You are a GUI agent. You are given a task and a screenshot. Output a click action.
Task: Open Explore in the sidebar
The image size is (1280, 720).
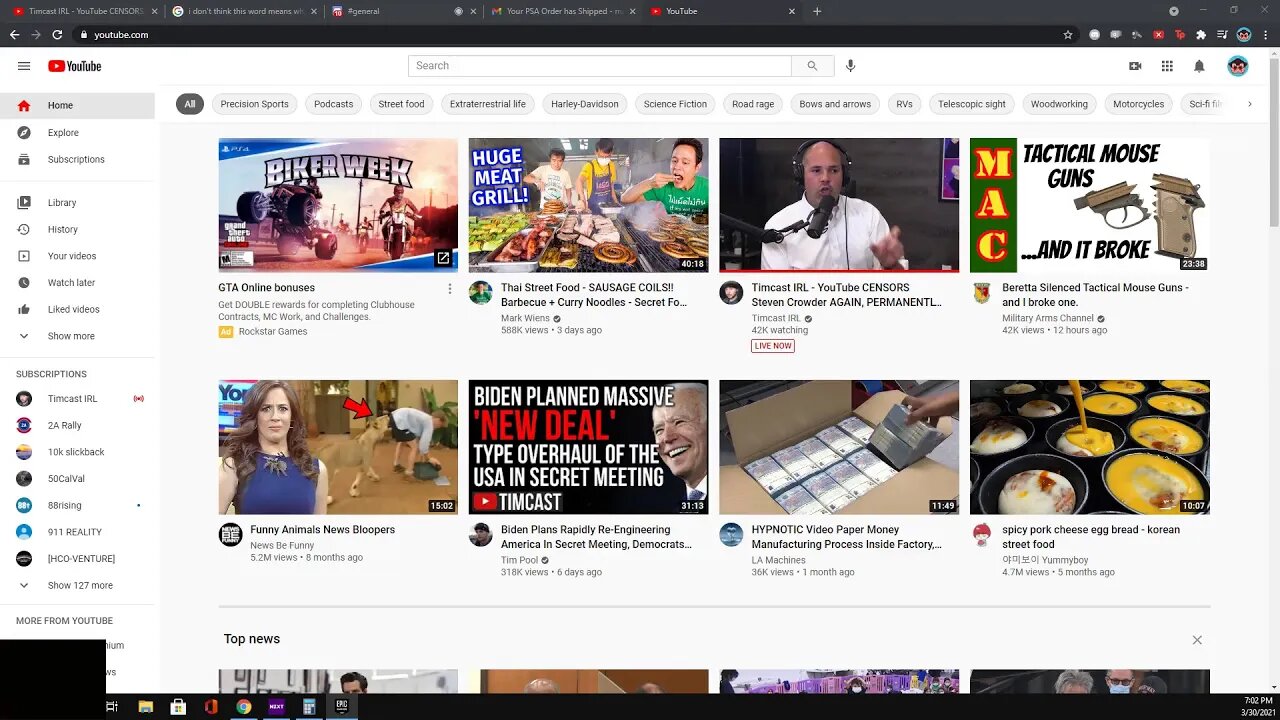(x=78, y=132)
